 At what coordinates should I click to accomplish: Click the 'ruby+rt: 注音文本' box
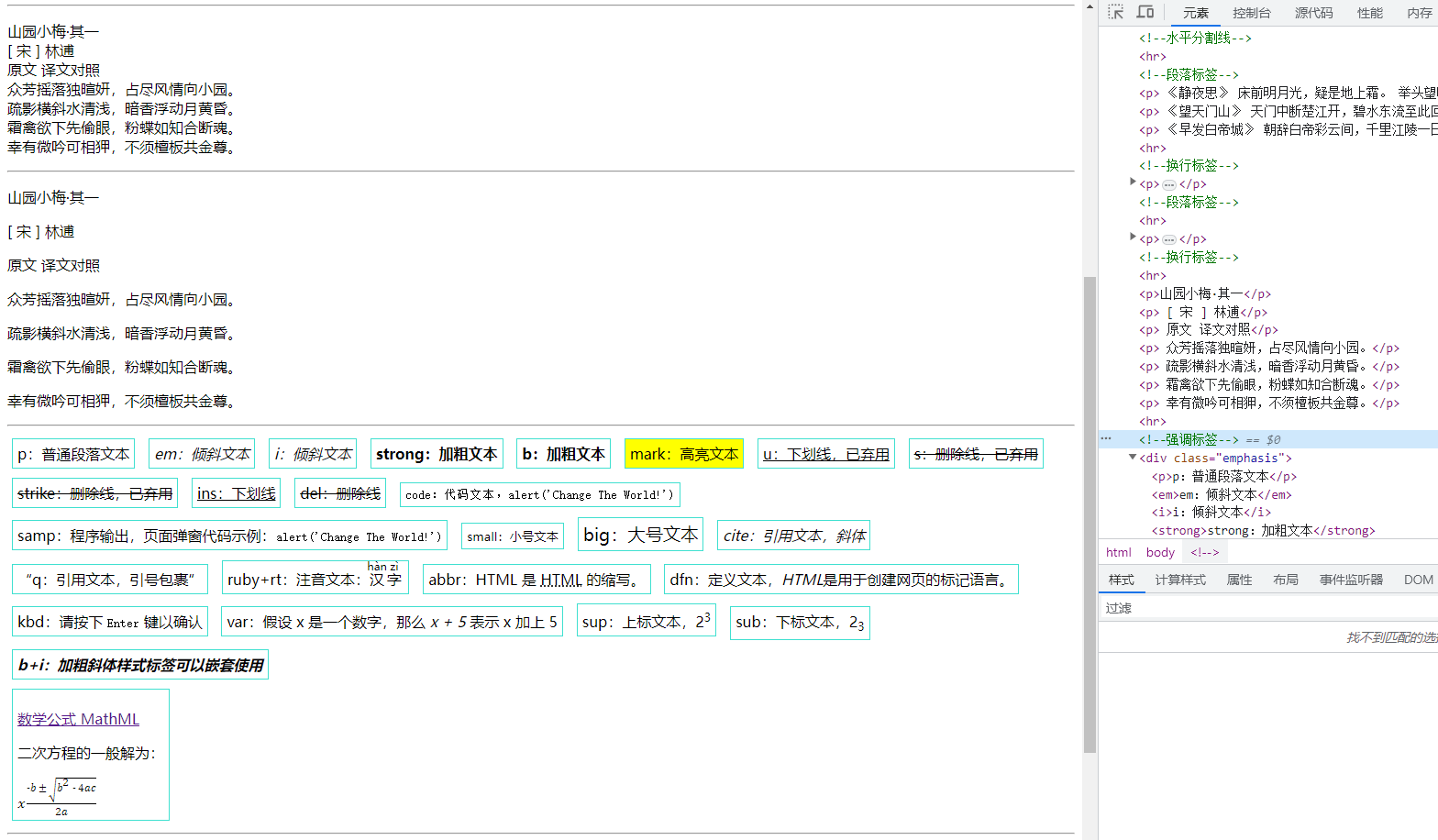315,579
